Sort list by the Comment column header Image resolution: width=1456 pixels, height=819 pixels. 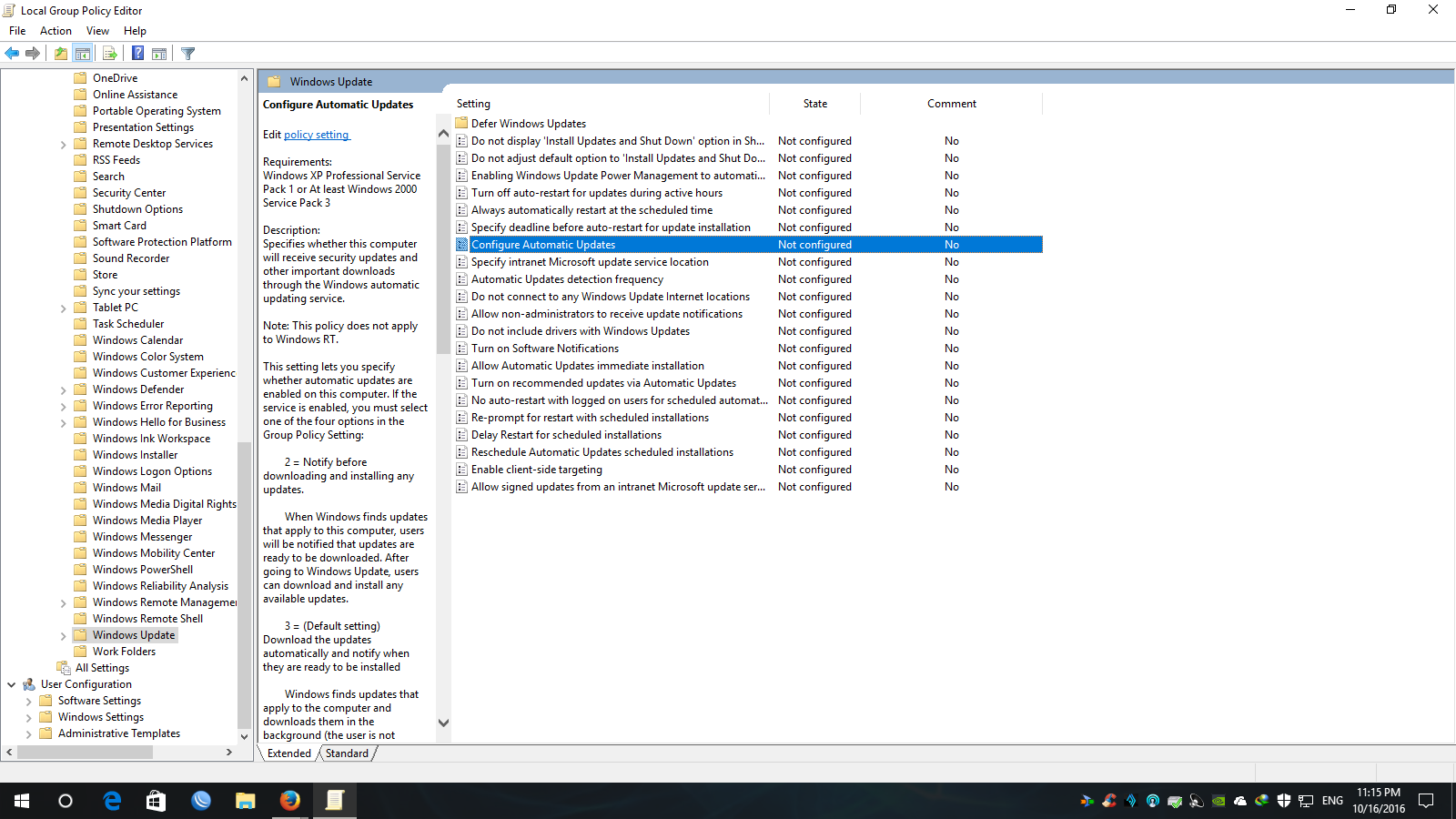pos(952,104)
